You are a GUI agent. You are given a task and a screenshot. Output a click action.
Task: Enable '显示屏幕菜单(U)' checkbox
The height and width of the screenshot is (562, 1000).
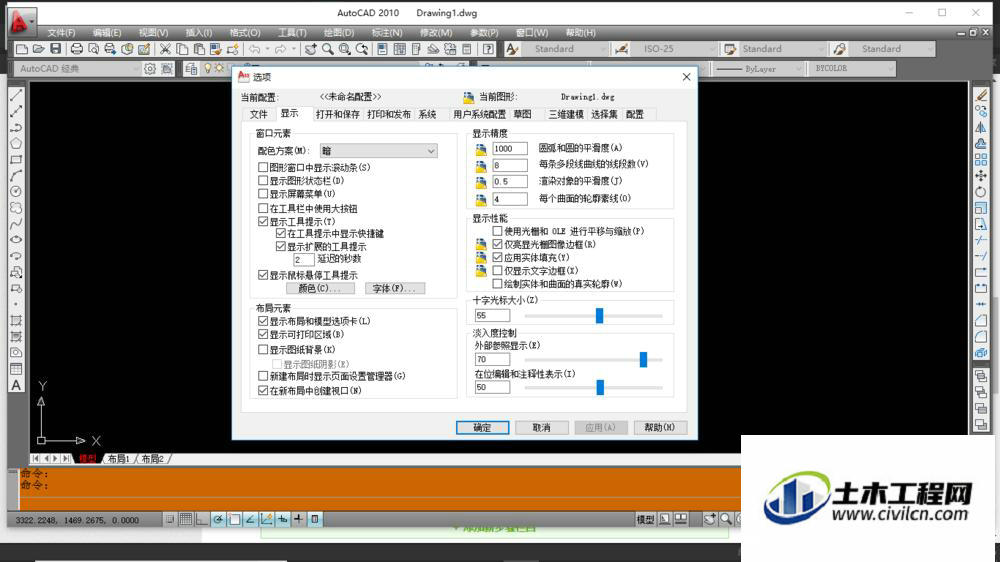pos(263,193)
